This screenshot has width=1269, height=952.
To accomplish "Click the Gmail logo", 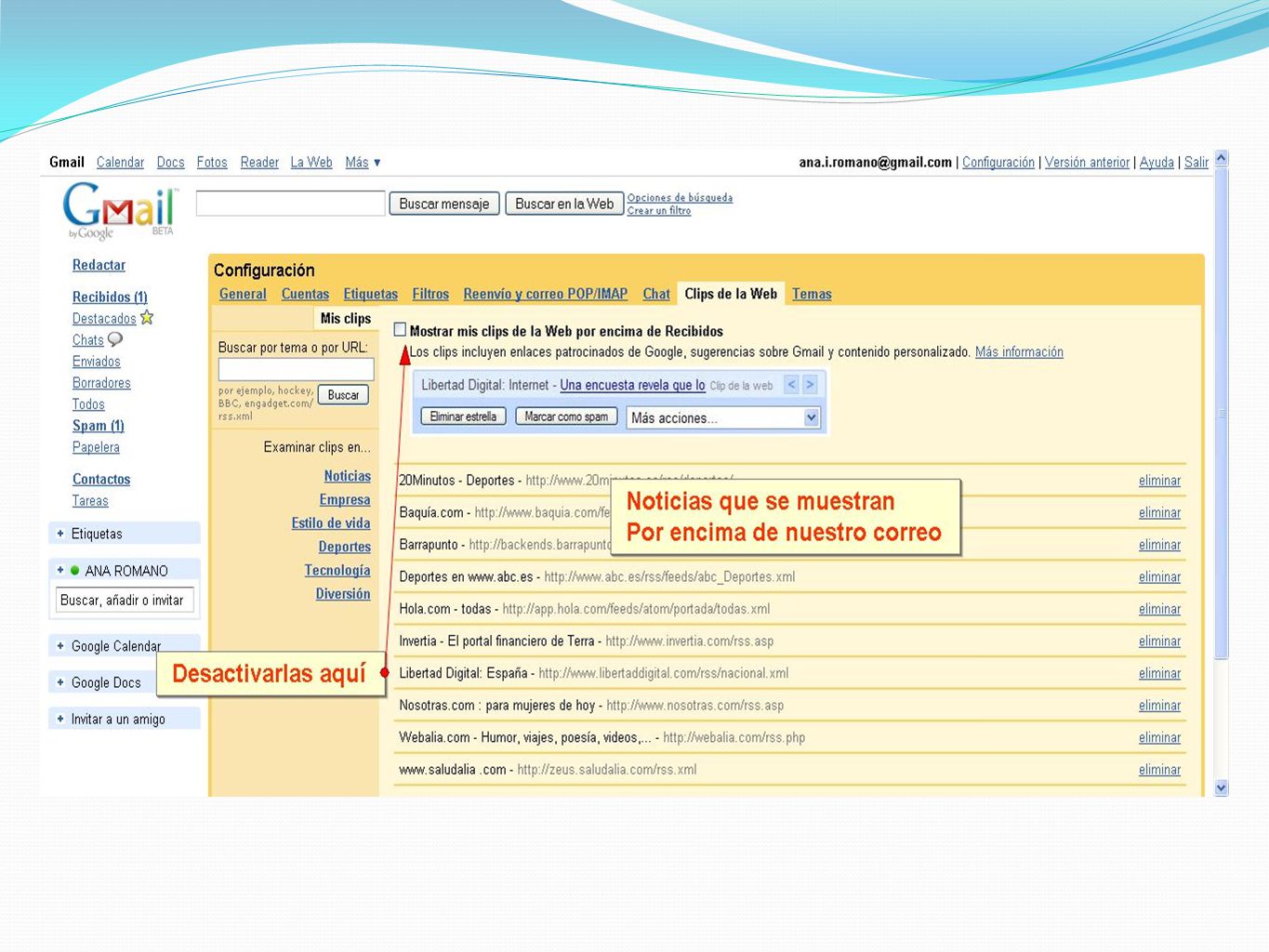I will (x=120, y=210).
